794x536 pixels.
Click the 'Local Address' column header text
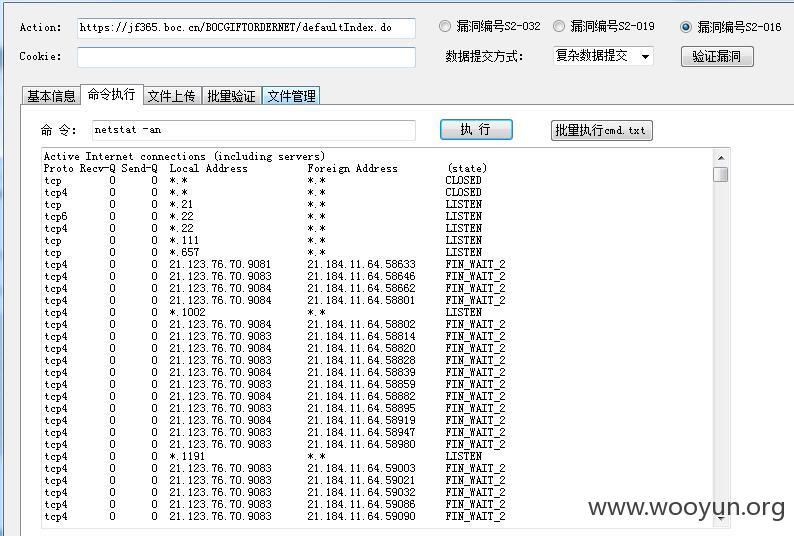click(x=208, y=168)
